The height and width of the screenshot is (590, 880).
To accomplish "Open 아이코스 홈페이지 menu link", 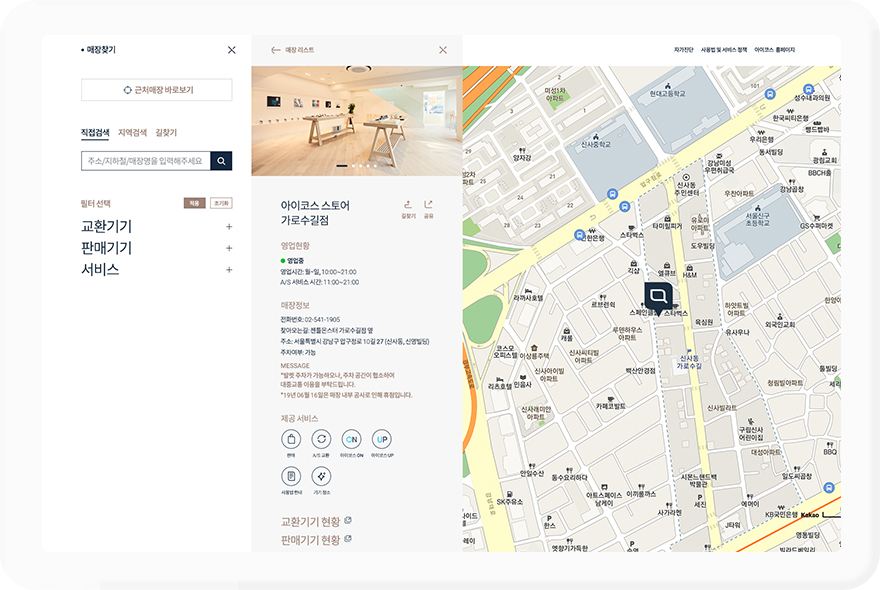I will point(774,50).
